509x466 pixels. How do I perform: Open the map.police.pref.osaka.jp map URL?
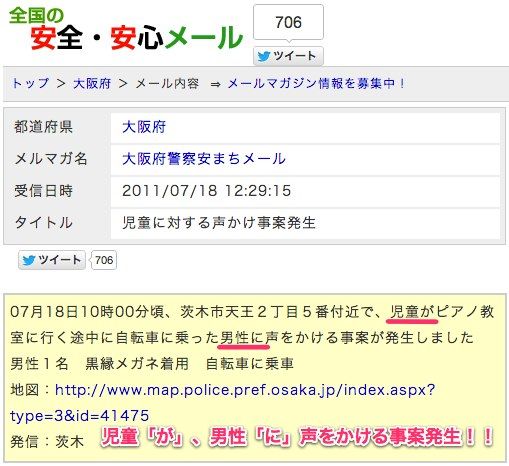(x=223, y=403)
